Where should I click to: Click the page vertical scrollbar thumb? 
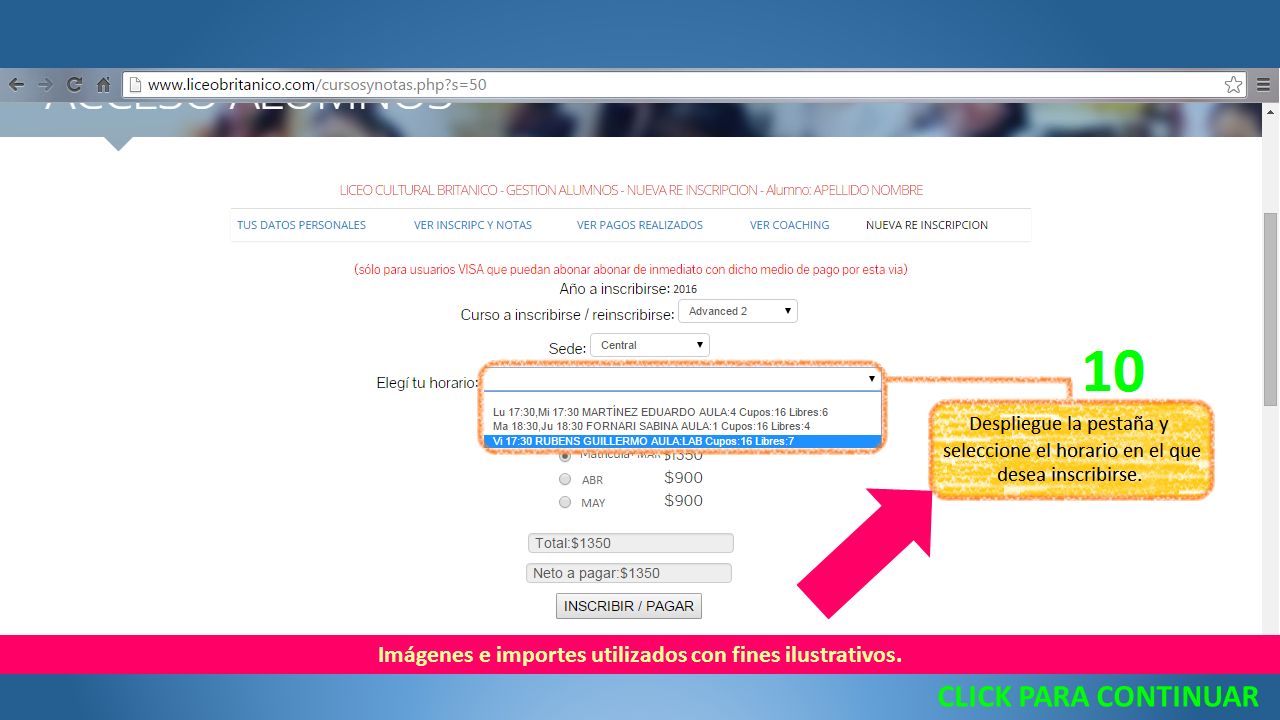[1271, 310]
